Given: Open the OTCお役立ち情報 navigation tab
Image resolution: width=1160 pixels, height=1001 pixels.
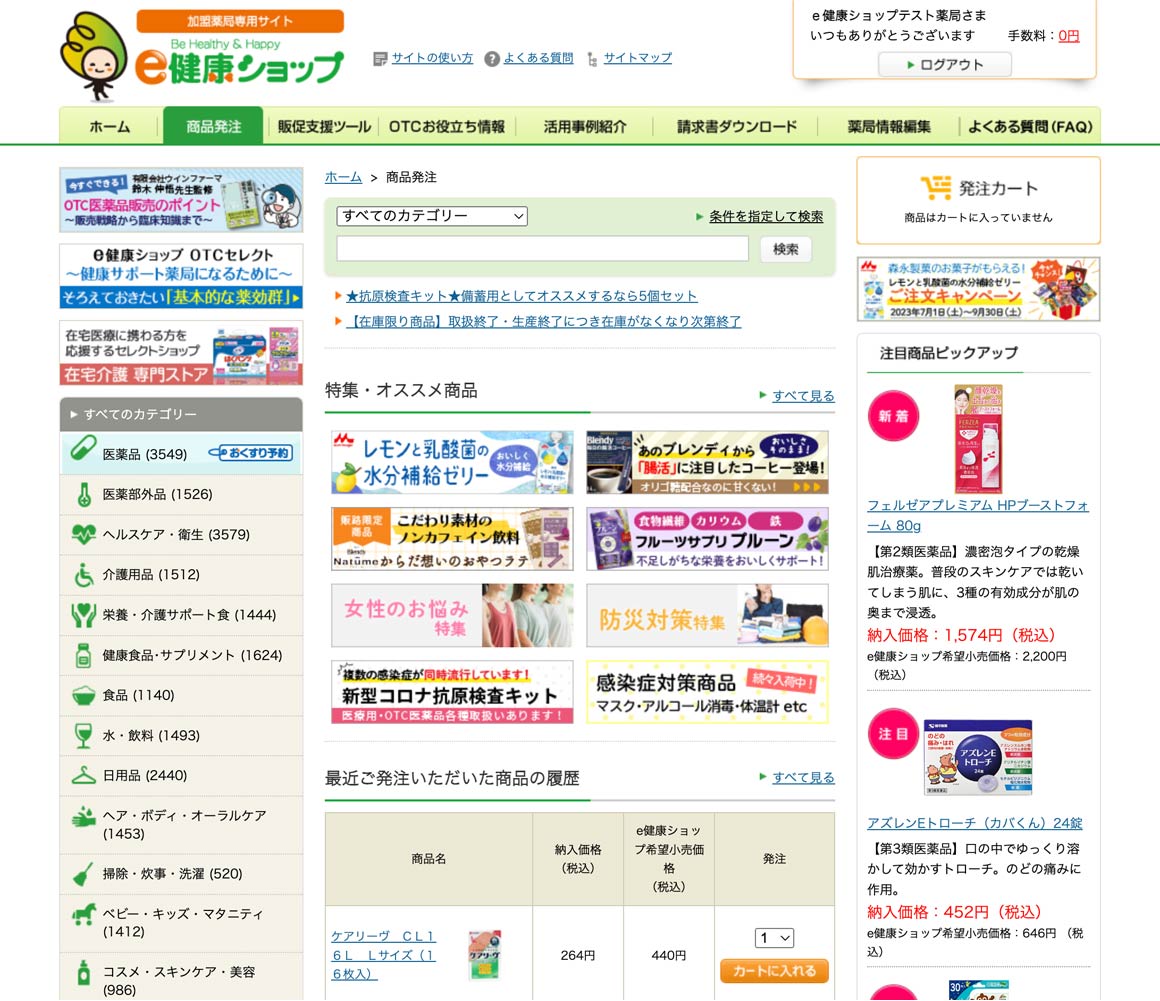Looking at the screenshot, I should click(447, 127).
